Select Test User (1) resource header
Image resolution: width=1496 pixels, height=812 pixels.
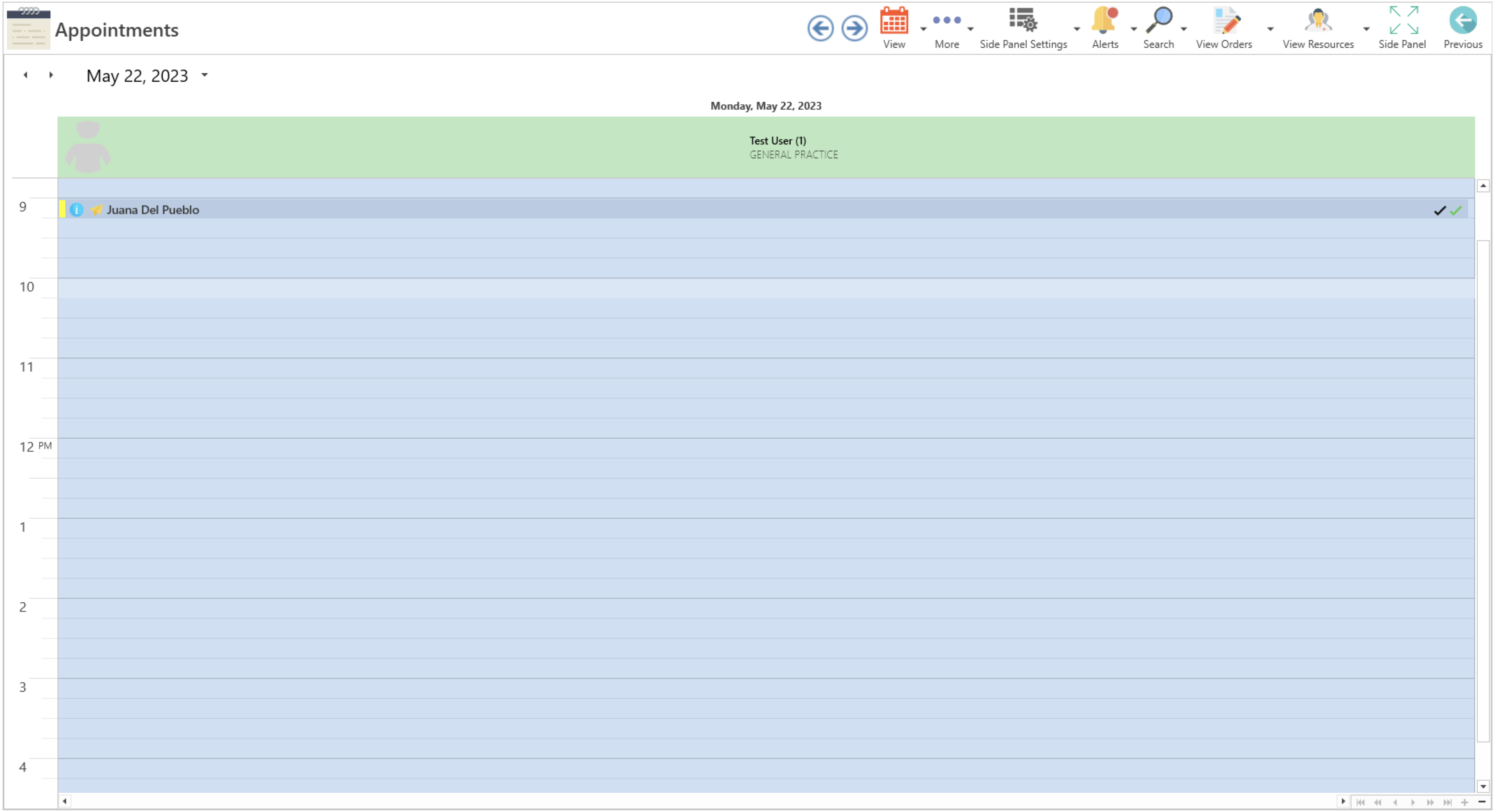click(x=777, y=141)
